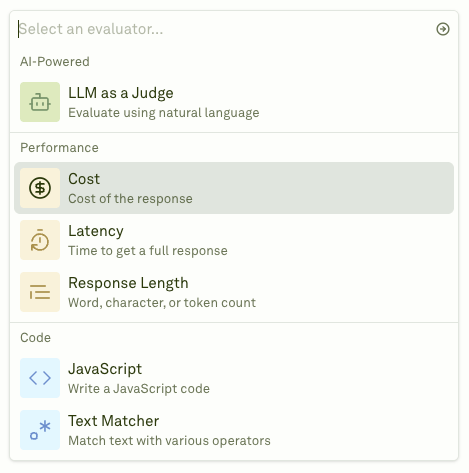This screenshot has width=469, height=473.
Task: Click the Response Length list icon
Action: point(40,292)
